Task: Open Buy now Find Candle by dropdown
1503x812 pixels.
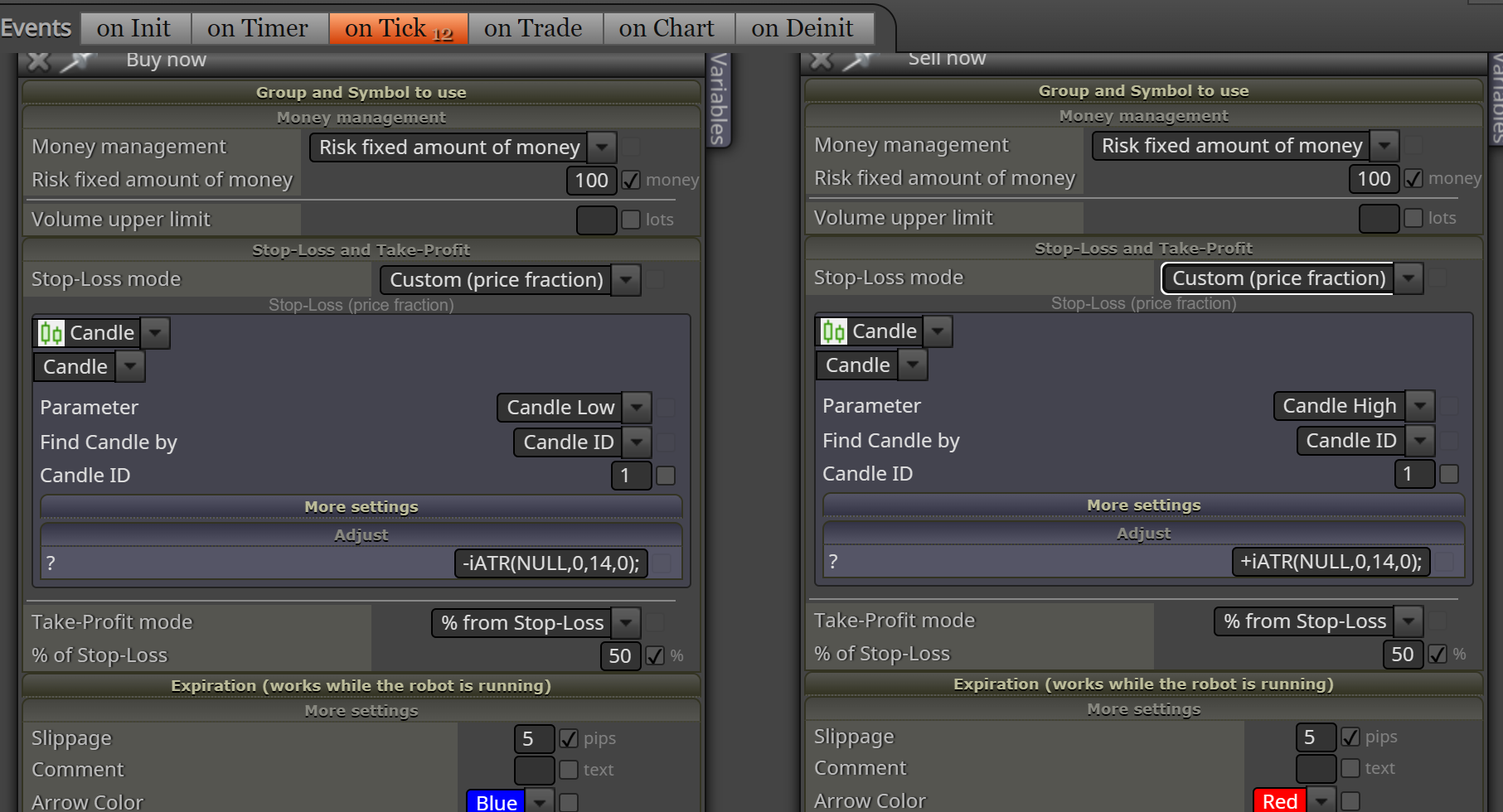Action: point(582,442)
